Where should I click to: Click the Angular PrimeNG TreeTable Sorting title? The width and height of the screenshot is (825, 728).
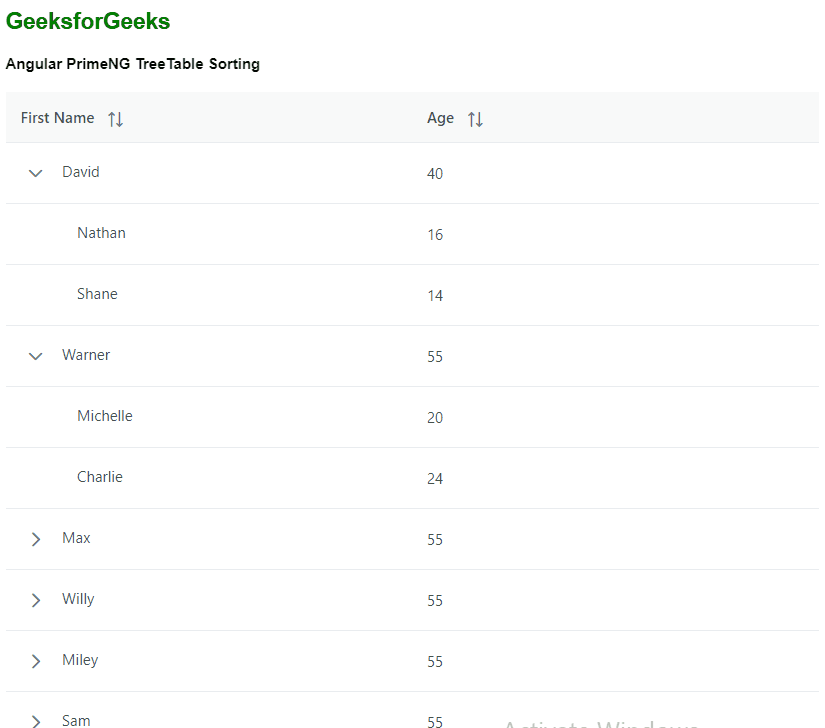tap(133, 64)
